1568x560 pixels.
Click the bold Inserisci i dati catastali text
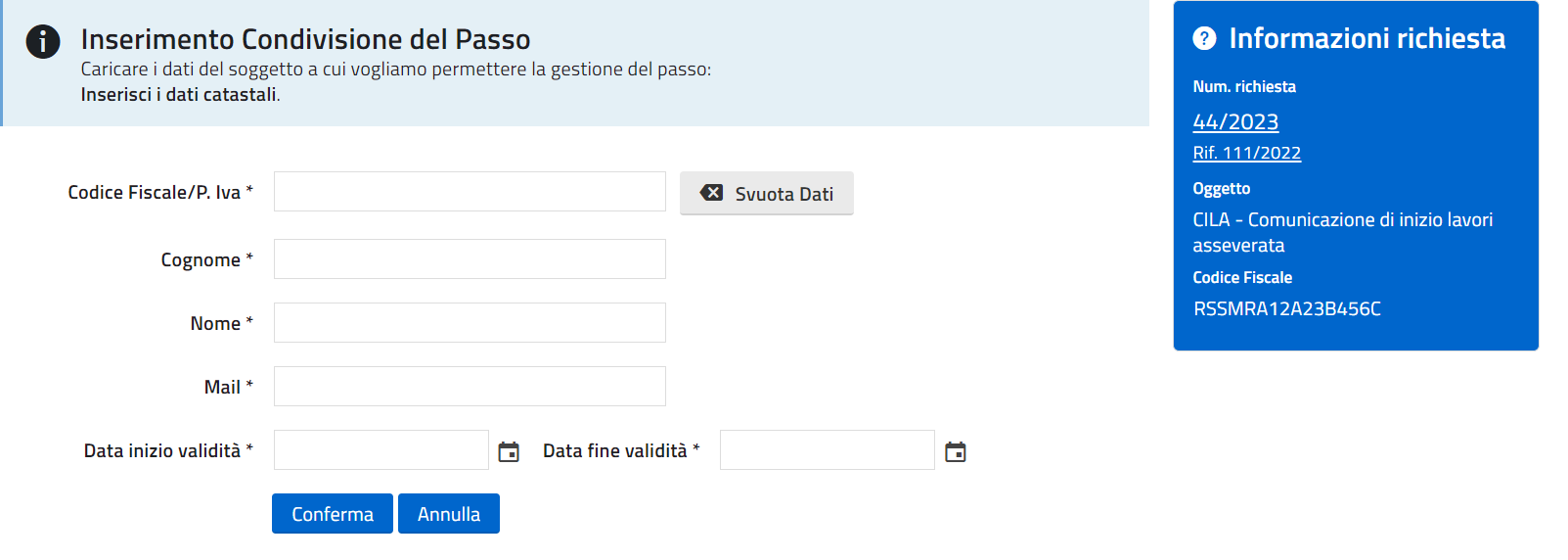tap(179, 95)
